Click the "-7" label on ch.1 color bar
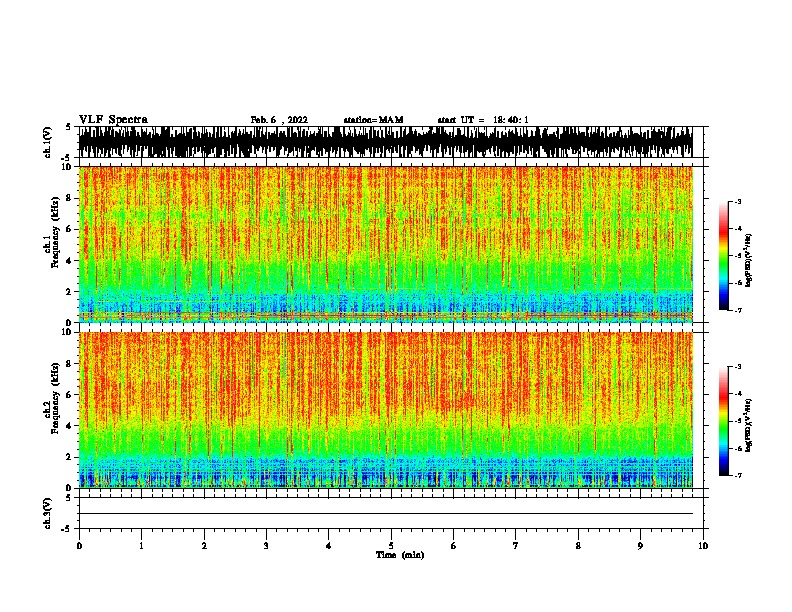Screen dimensions: 792x612 click(x=737, y=310)
